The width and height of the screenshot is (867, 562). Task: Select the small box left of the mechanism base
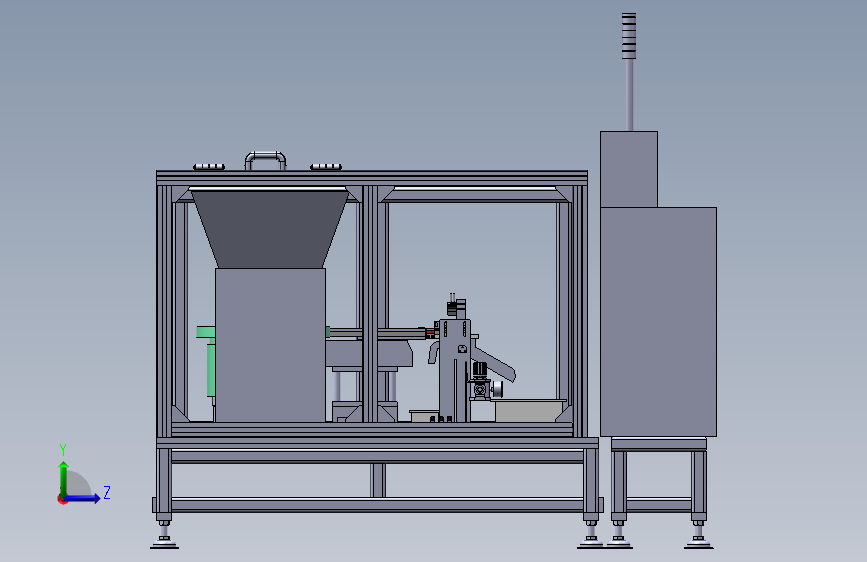(x=424, y=416)
